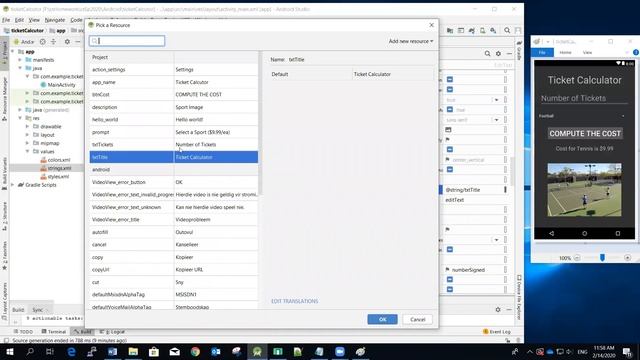Open colors.xml in values folder
Screen dimensions: 640x360
[x=59, y=160]
